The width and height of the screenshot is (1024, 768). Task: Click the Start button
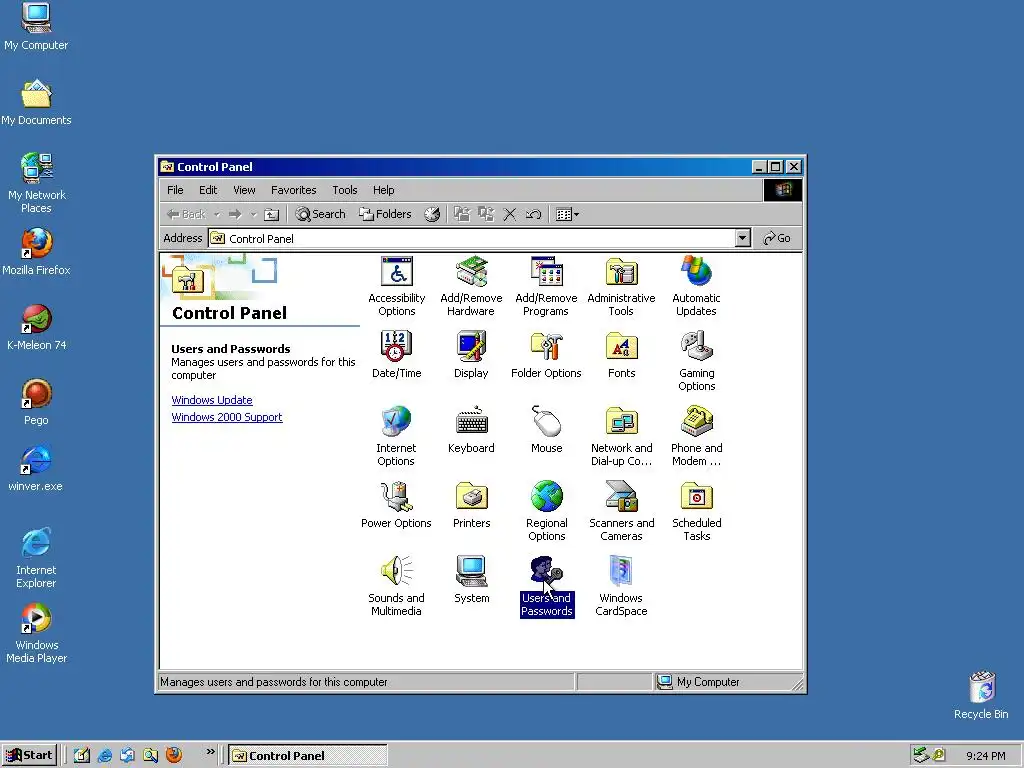click(x=29, y=755)
